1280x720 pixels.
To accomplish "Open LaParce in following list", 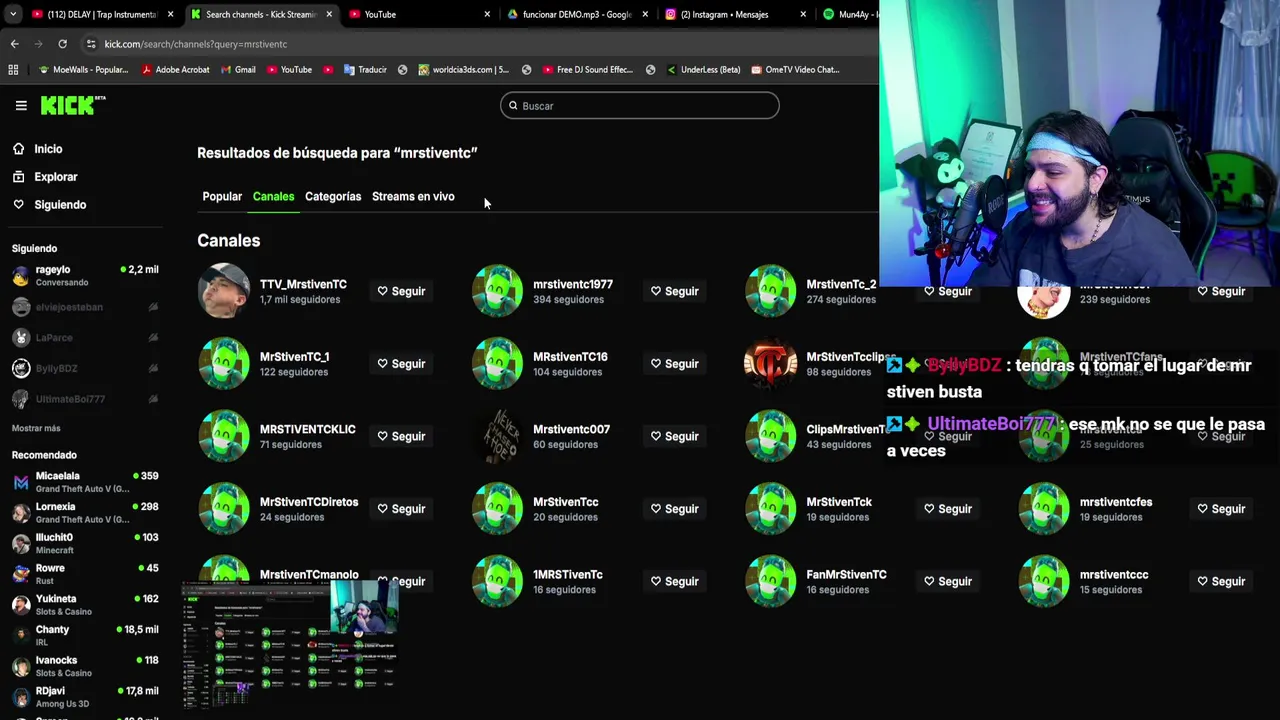I will point(85,338).
